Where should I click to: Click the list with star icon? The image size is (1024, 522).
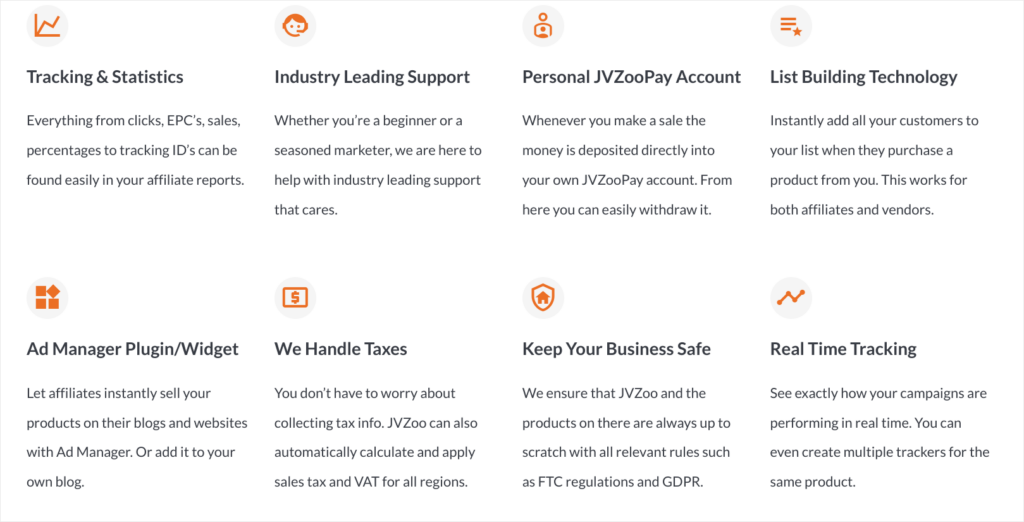[x=791, y=26]
